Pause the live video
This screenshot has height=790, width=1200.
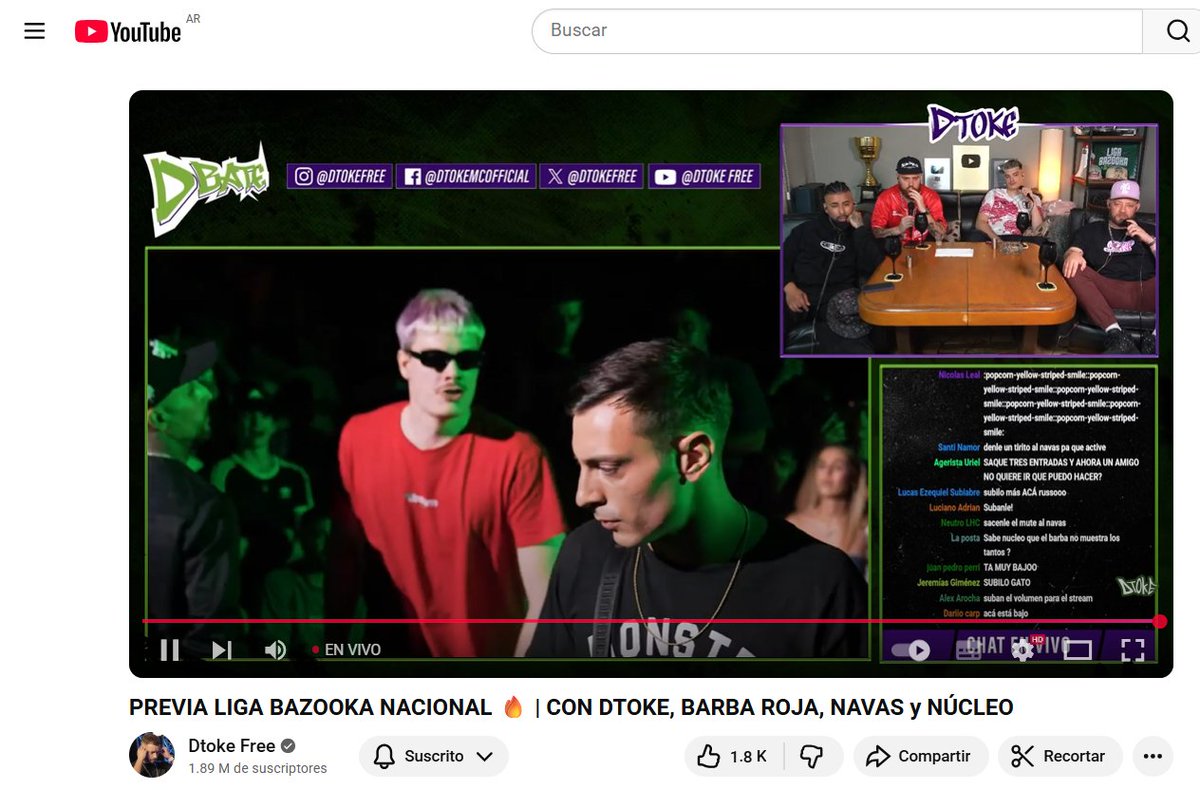tap(170, 650)
